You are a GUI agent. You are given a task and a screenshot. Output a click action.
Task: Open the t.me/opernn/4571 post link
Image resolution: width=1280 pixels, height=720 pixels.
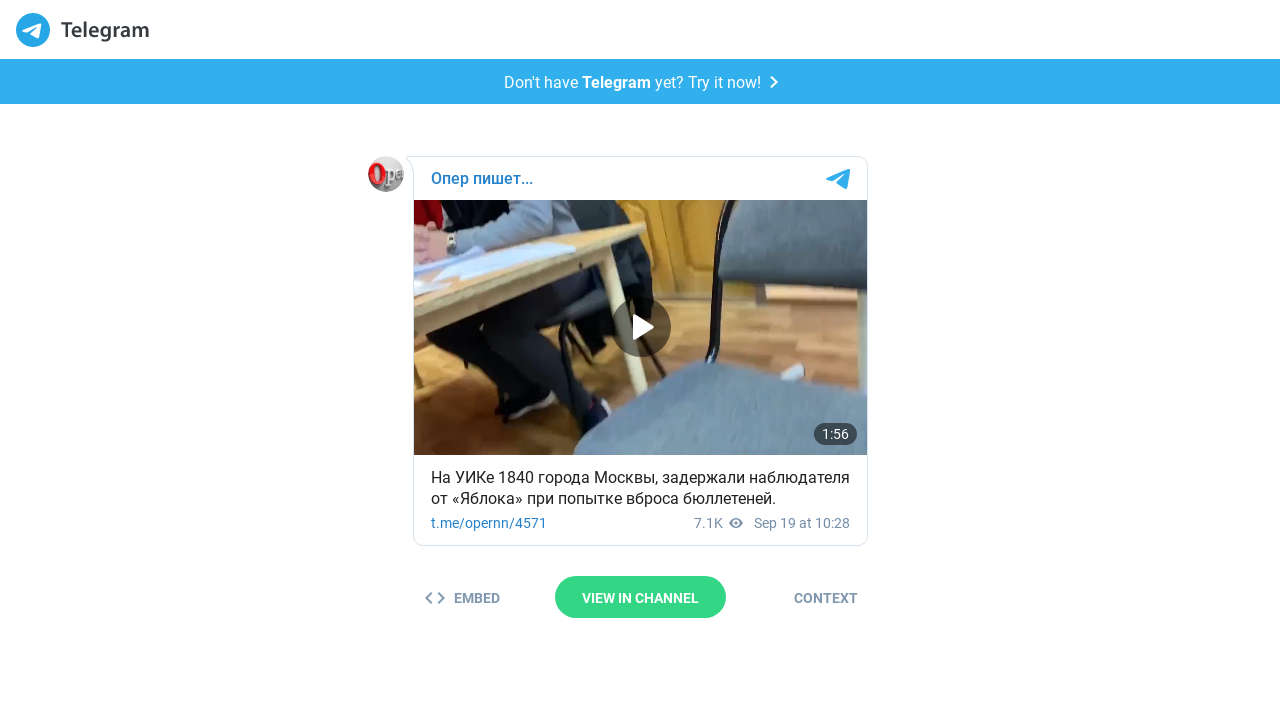[489, 523]
